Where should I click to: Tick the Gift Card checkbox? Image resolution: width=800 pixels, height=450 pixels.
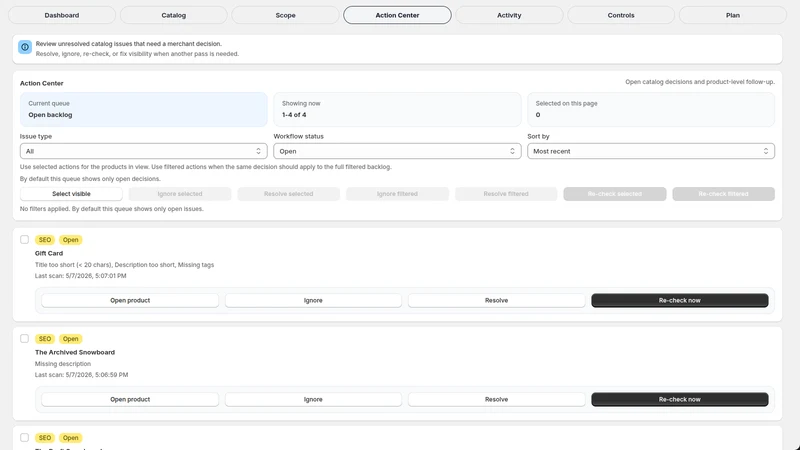[24, 239]
